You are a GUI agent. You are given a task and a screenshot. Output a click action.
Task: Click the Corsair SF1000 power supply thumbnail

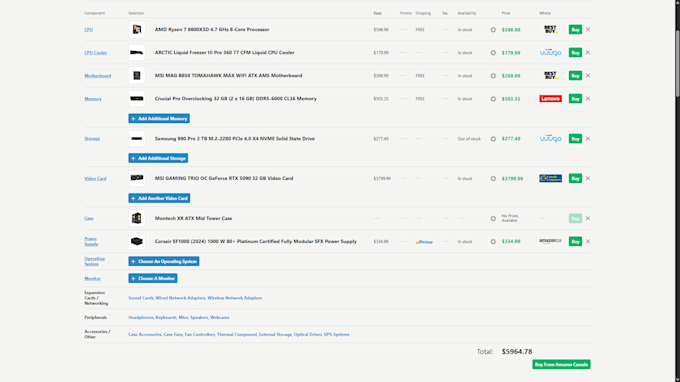point(137,242)
